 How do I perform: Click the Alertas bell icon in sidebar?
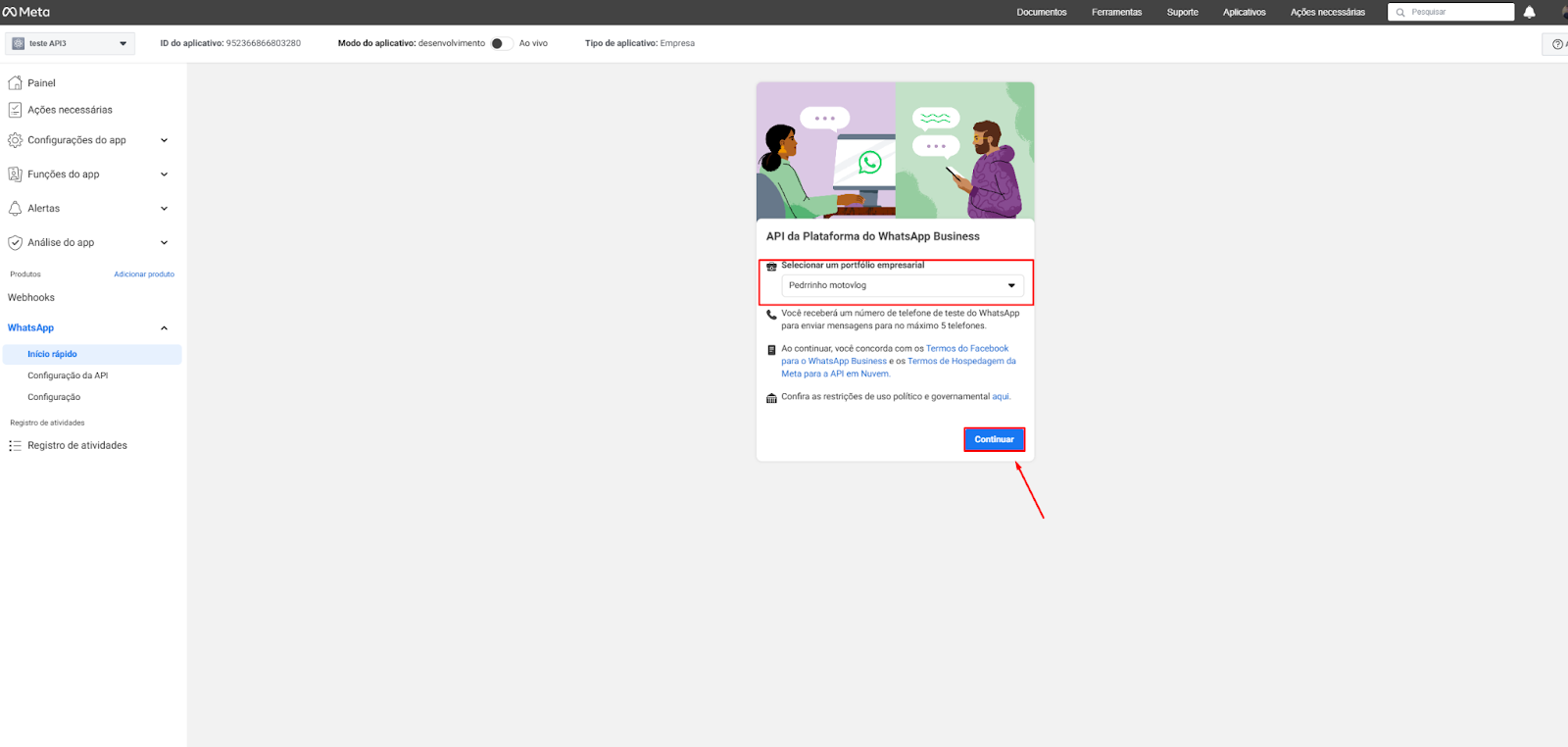(15, 209)
